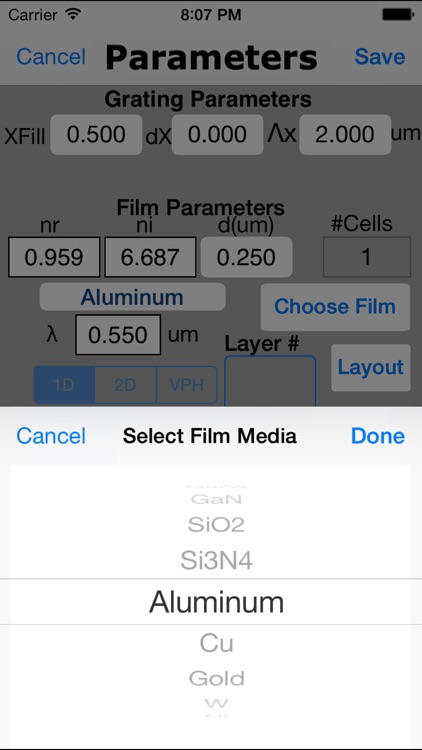Edit the Λx period field 2.000

coord(345,134)
